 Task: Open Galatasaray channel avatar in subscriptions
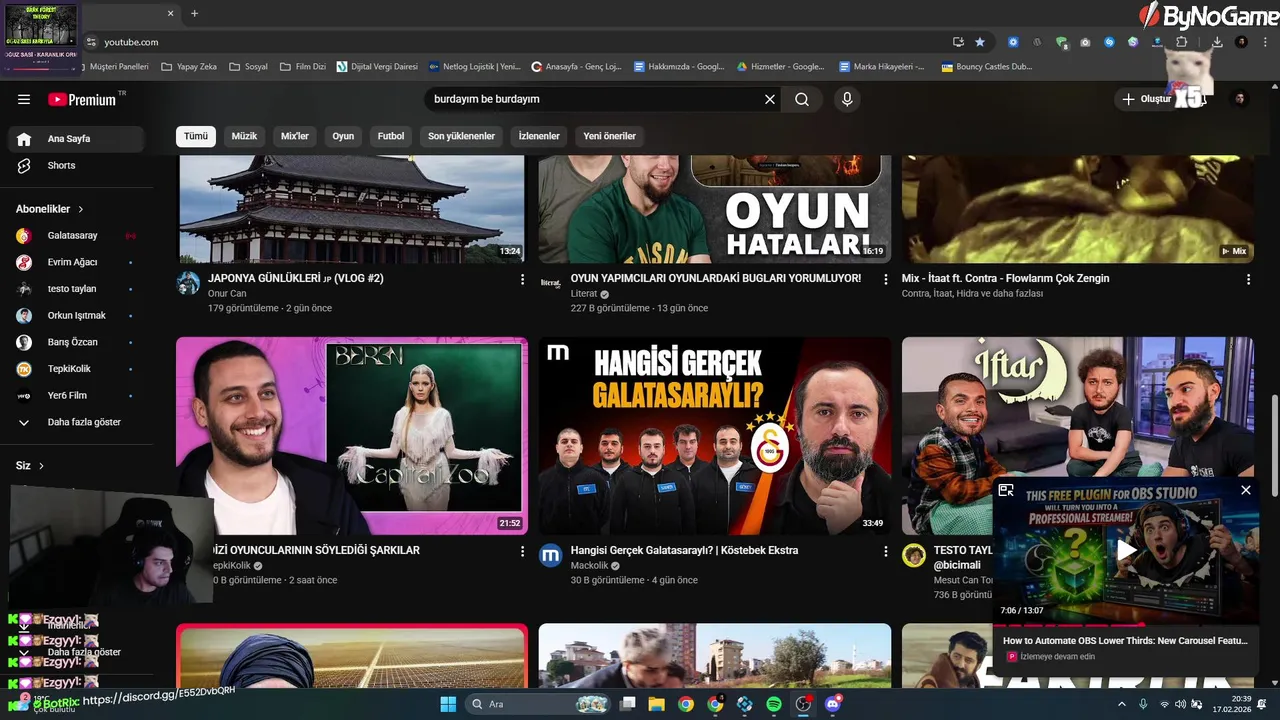click(24, 236)
